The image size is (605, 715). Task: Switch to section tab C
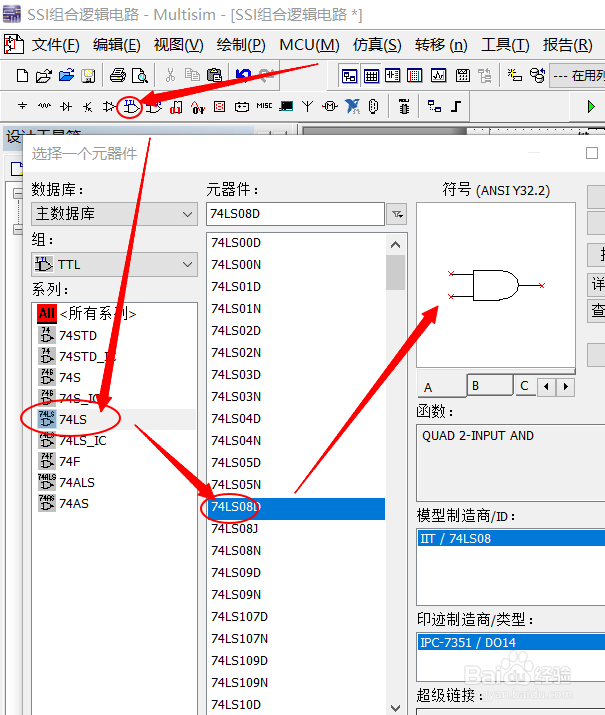pyautogui.click(x=525, y=386)
